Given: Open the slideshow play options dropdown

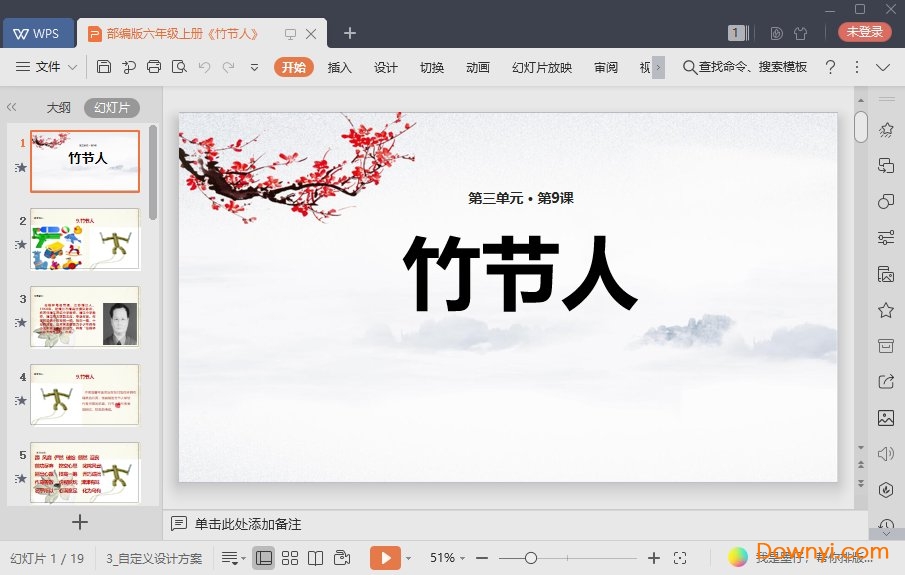Looking at the screenshot, I should click(409, 559).
